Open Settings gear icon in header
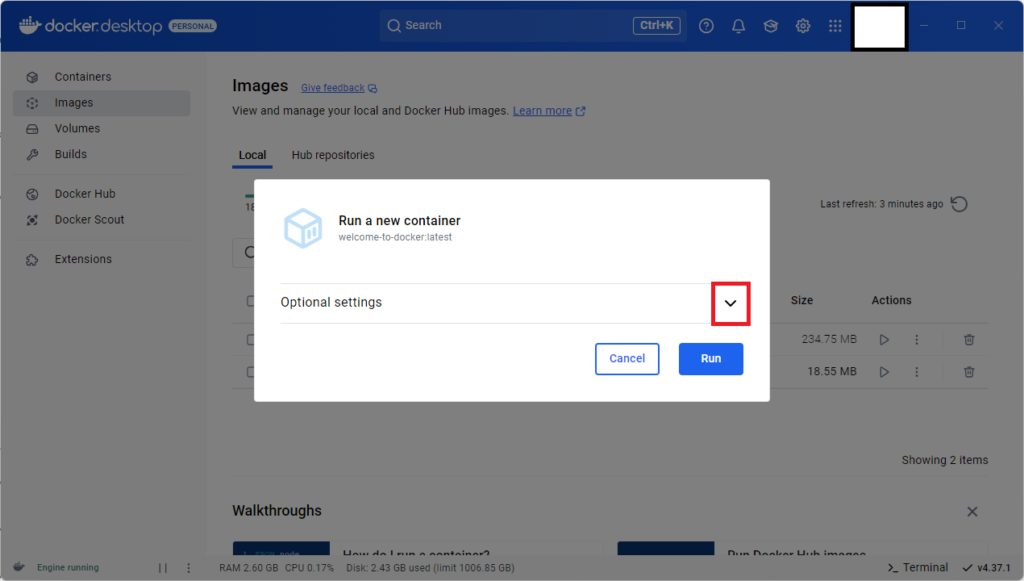The width and height of the screenshot is (1024, 581). pos(803,25)
